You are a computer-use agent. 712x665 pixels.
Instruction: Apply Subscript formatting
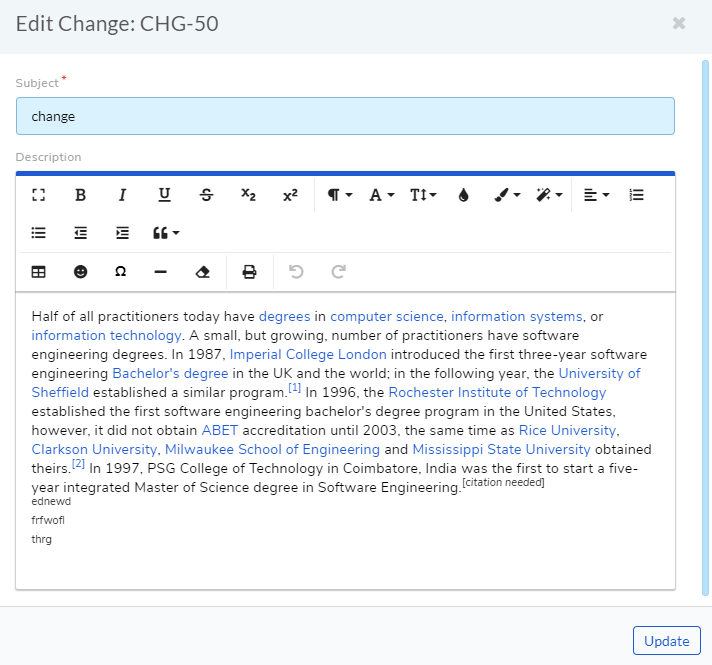(x=248, y=195)
